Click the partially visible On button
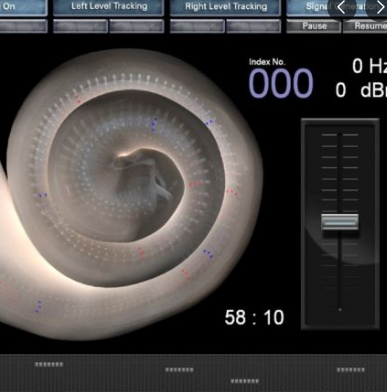 click(x=22, y=7)
